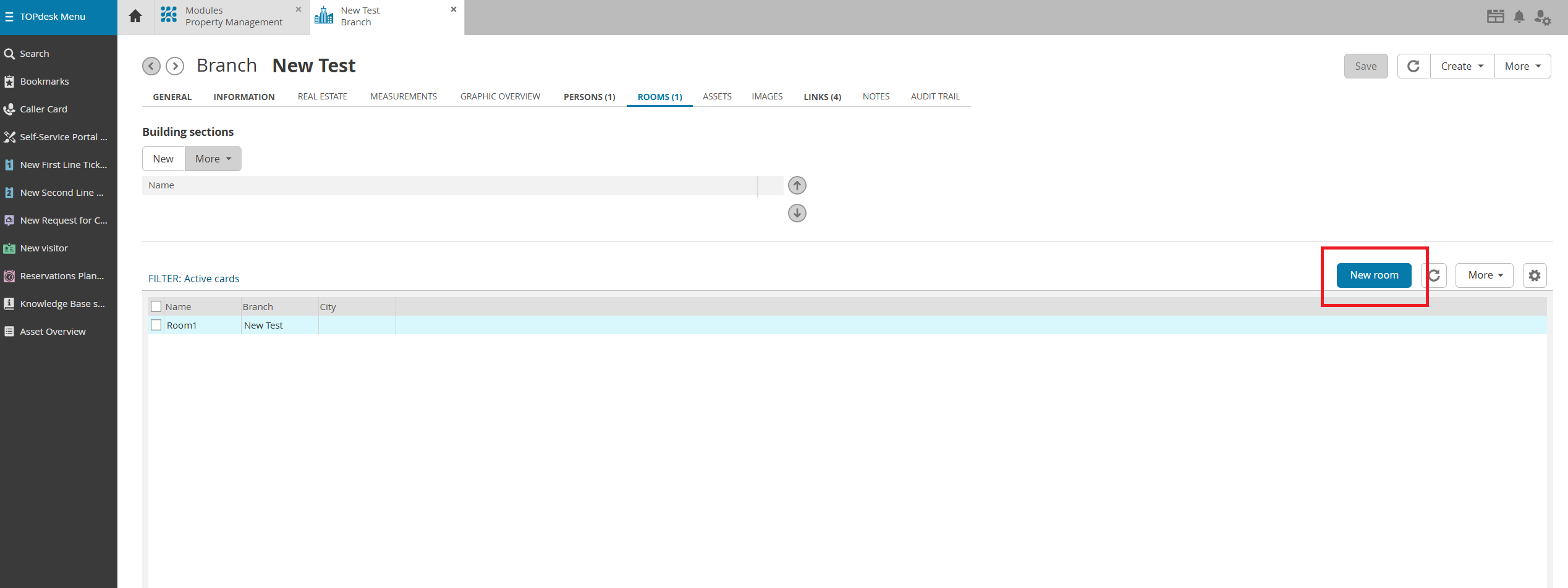
Task: Expand the Create dropdown
Action: tap(1462, 66)
